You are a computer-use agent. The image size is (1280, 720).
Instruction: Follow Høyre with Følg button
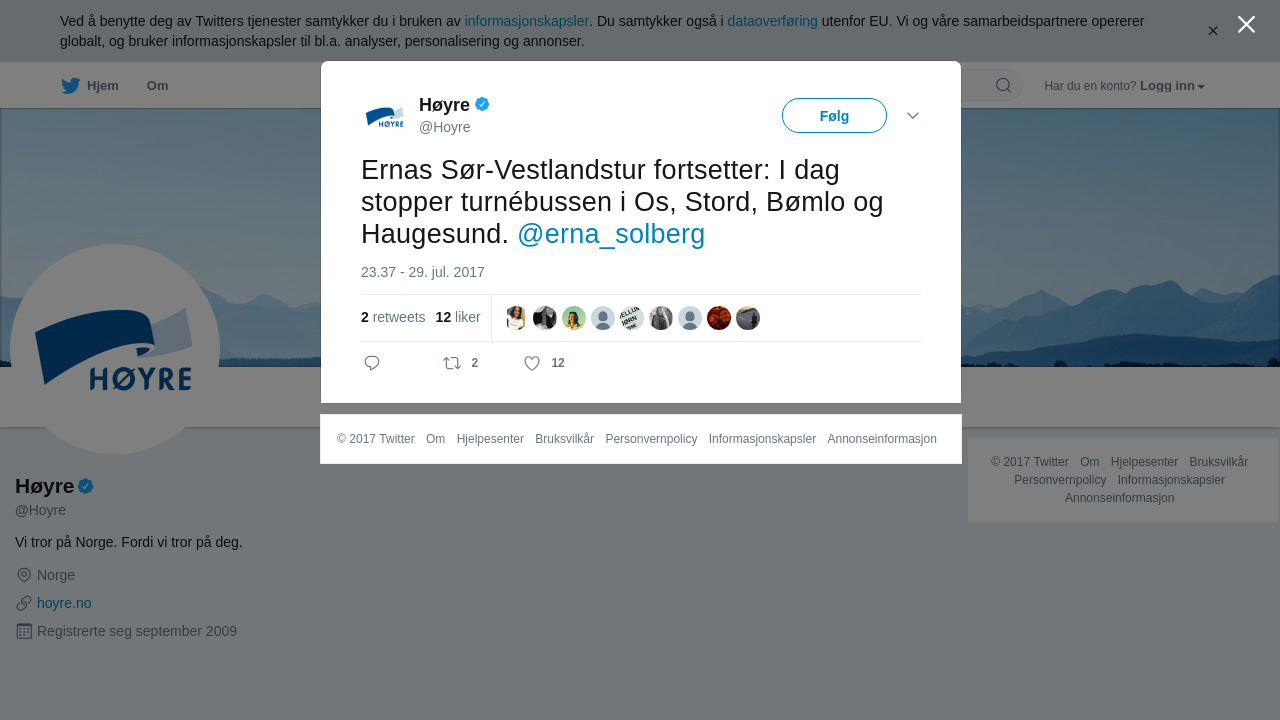tap(834, 116)
